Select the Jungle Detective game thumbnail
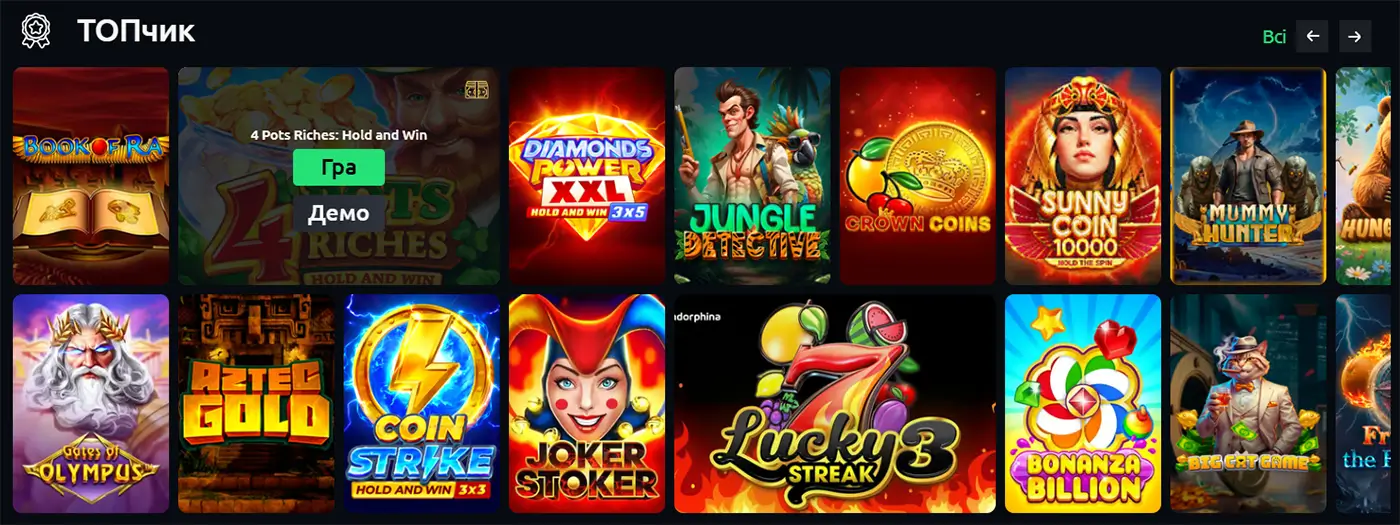 [x=752, y=176]
